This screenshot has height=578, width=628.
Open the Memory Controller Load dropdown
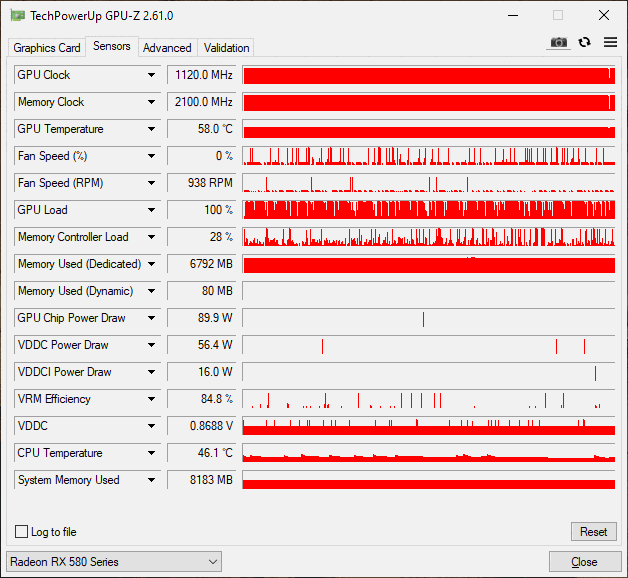pos(151,237)
